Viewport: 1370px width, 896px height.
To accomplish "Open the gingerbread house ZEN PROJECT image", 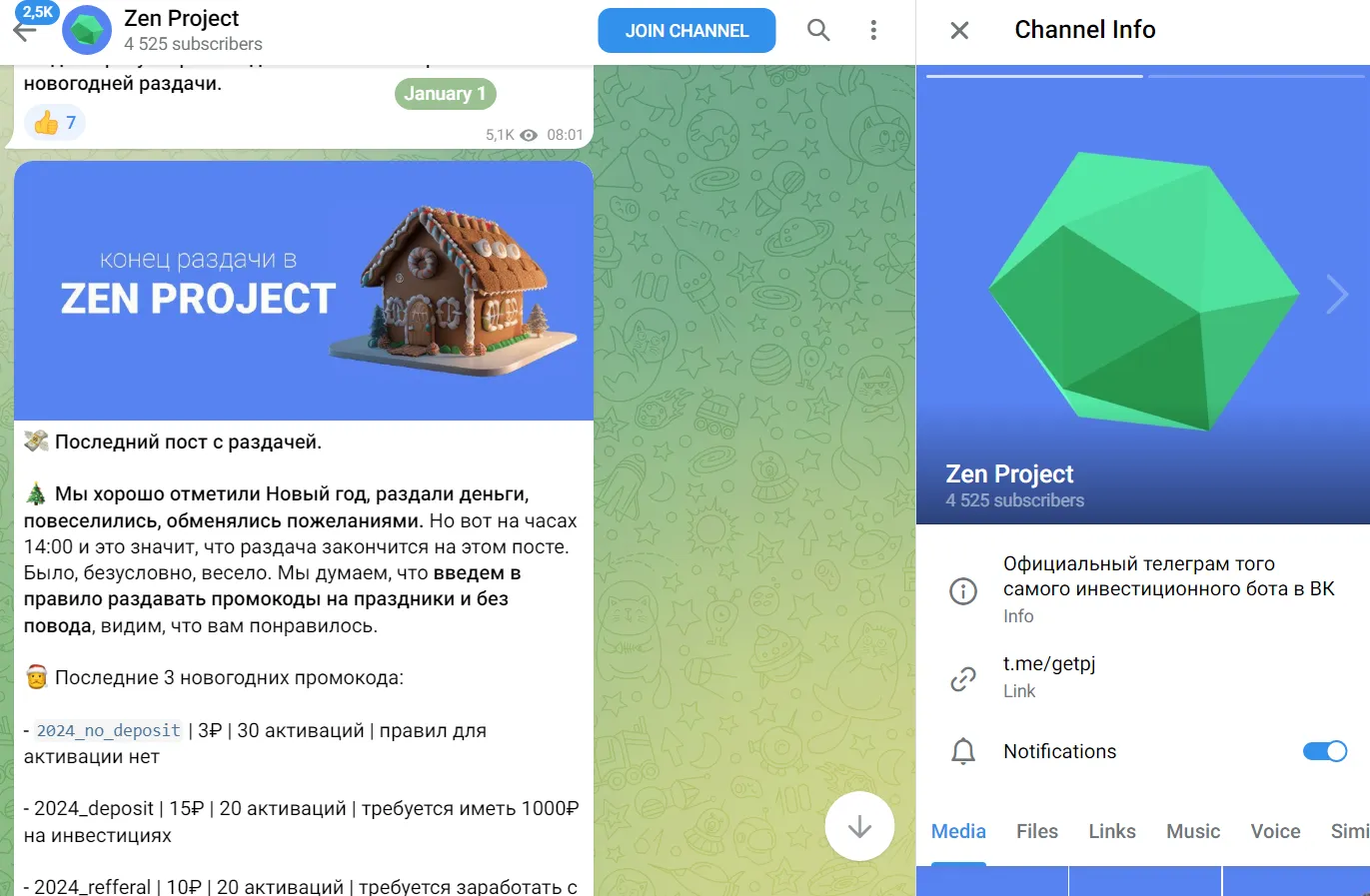I will [304, 290].
